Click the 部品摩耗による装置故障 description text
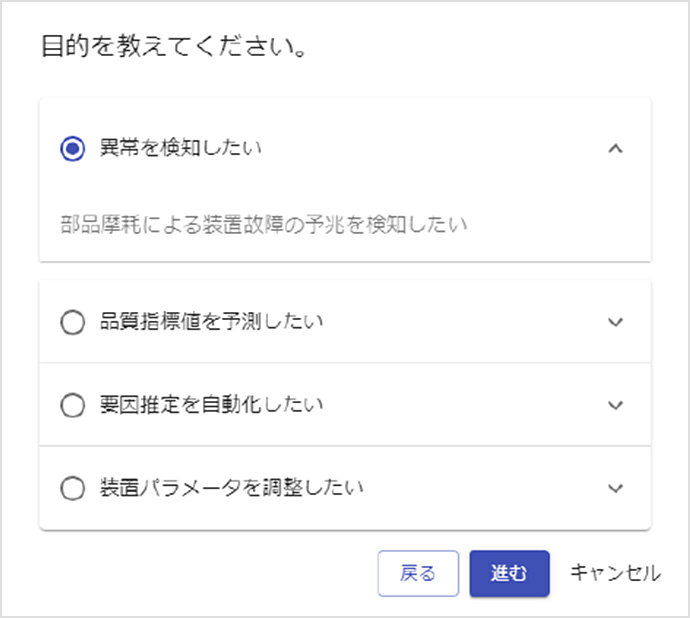690x618 pixels. tap(264, 225)
